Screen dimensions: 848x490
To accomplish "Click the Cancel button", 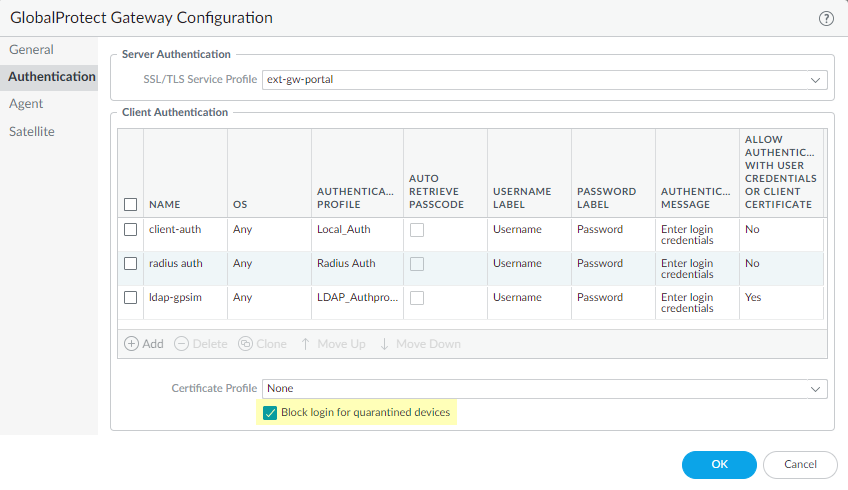I will (800, 465).
